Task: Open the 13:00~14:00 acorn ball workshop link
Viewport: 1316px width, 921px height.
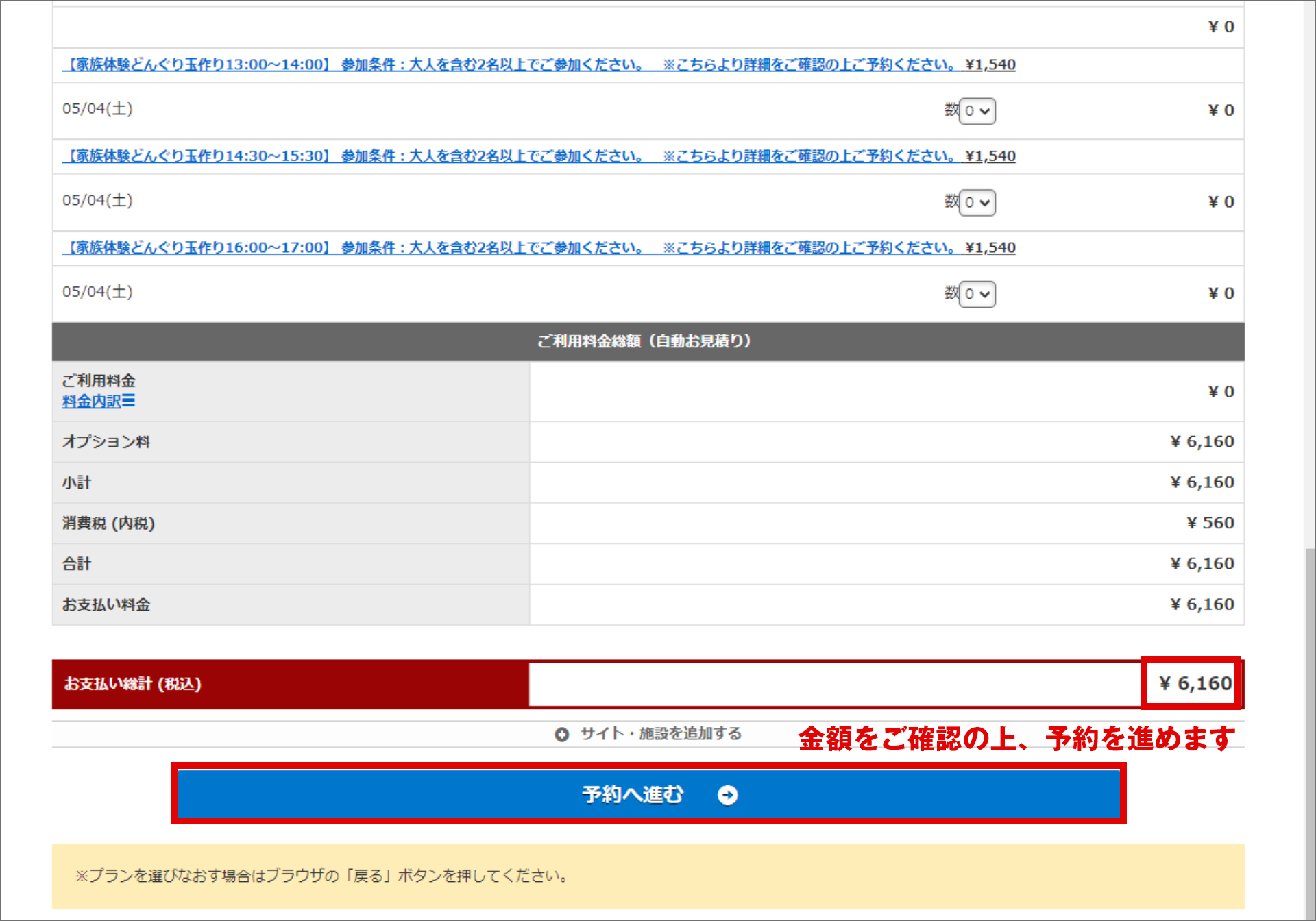Action: 539,64
